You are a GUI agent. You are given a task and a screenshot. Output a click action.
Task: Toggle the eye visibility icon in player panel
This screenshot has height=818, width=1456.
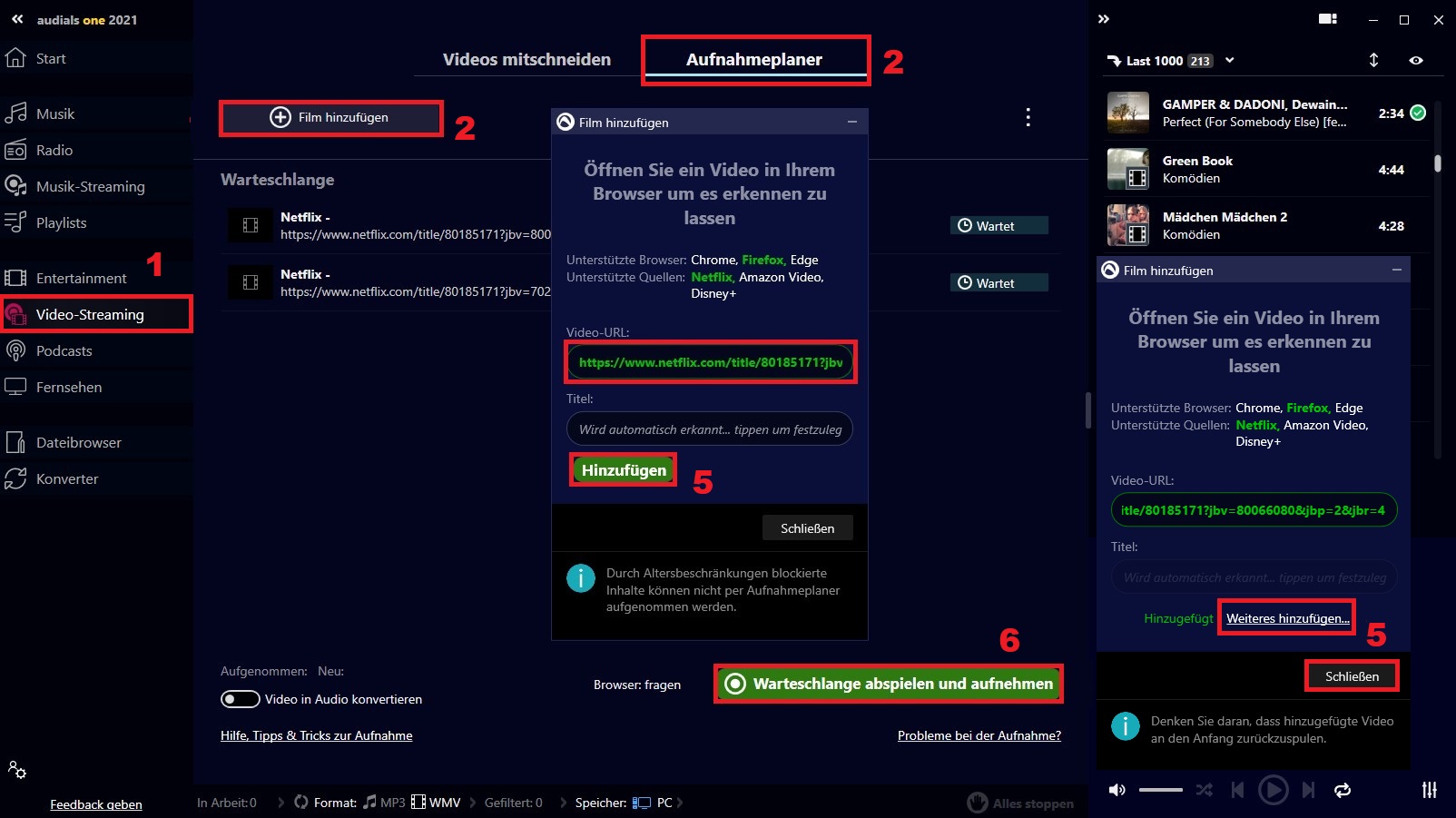(x=1416, y=60)
